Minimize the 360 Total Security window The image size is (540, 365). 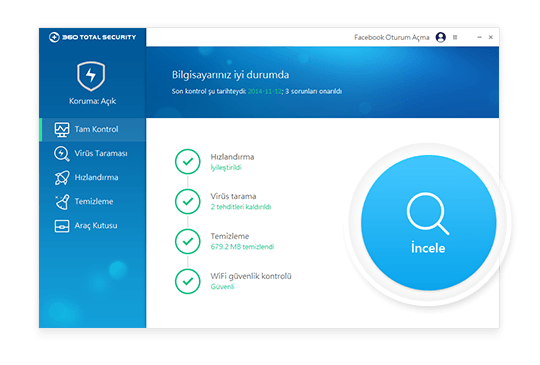click(479, 37)
